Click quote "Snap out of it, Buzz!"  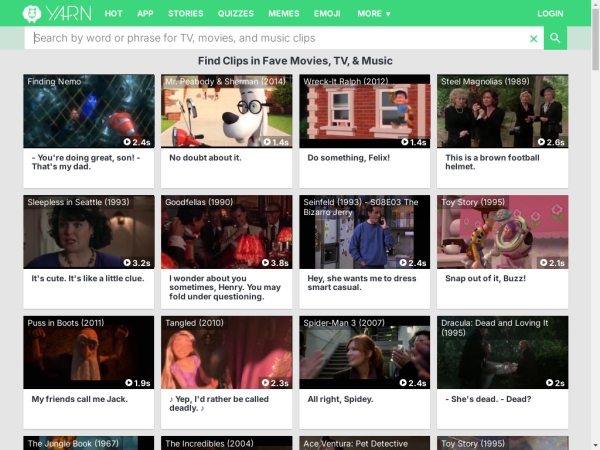[485, 279]
